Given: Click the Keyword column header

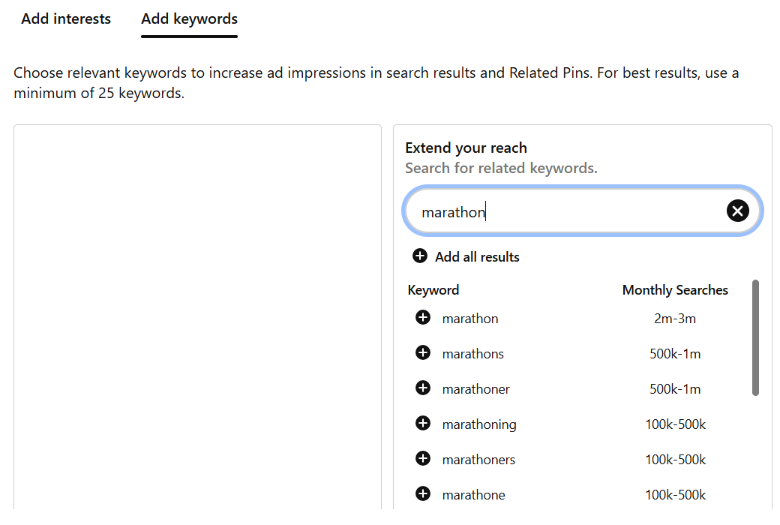Looking at the screenshot, I should (x=433, y=290).
